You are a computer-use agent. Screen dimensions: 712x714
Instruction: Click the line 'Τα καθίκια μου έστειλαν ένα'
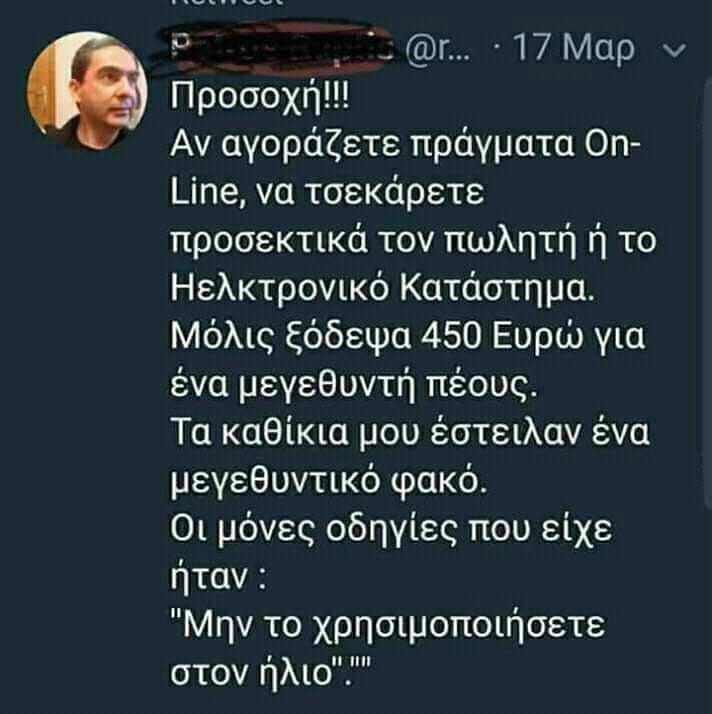pyautogui.click(x=410, y=432)
